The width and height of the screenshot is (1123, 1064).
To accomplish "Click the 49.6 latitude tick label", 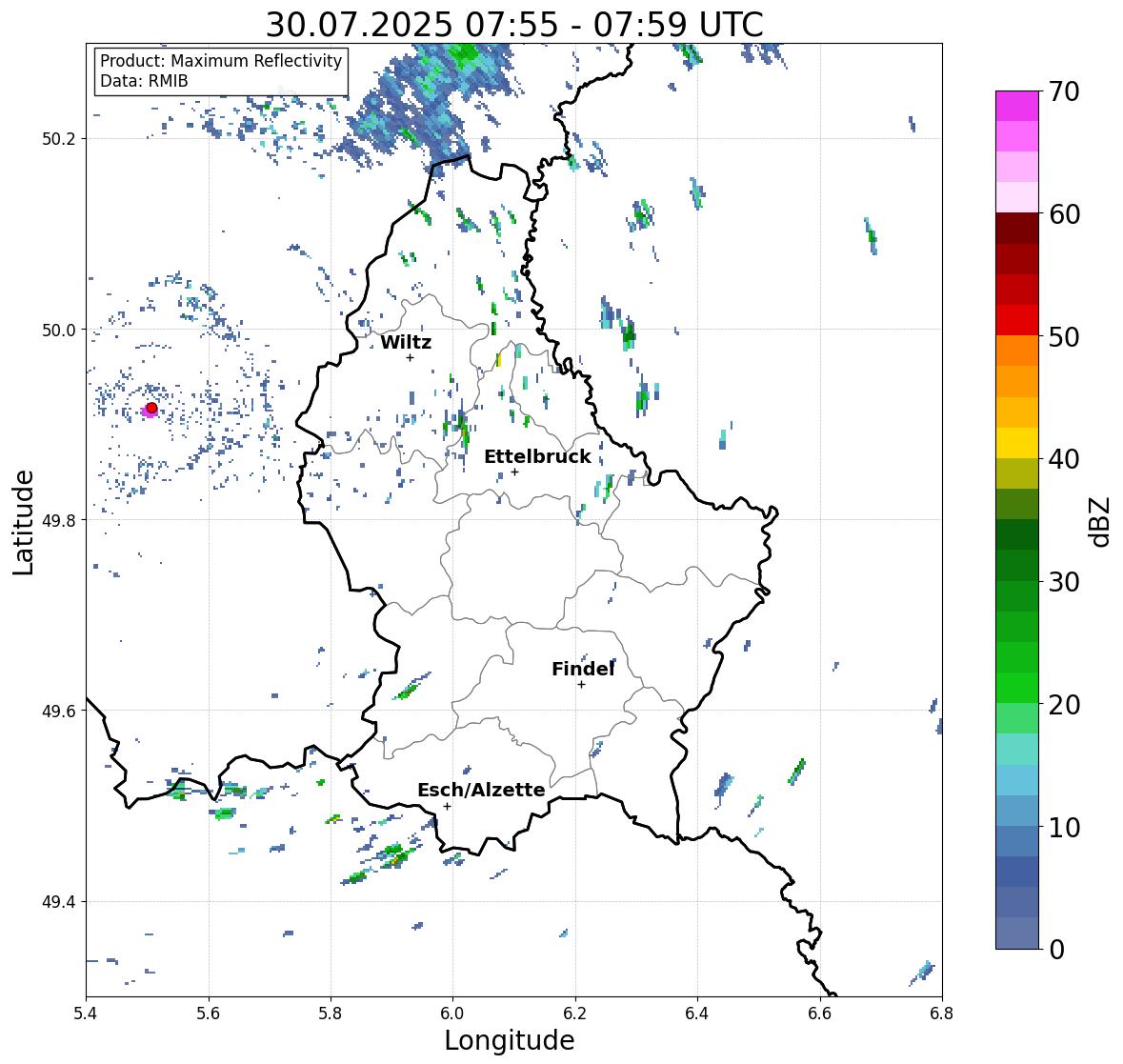I will pos(59,711).
